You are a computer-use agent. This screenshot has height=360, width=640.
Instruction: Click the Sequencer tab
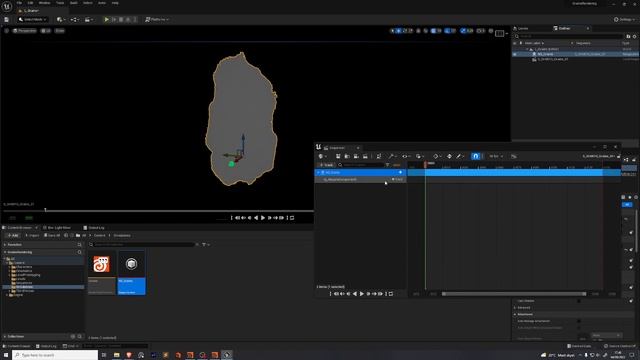point(337,148)
